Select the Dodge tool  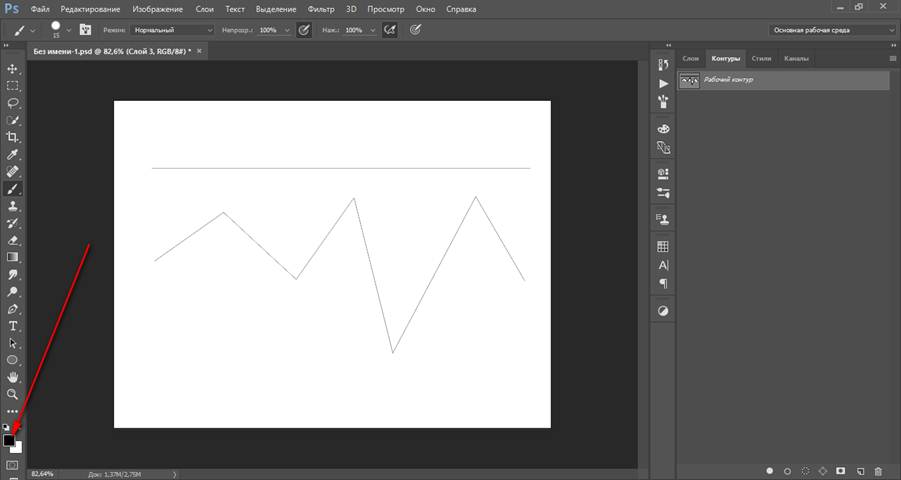(12, 291)
